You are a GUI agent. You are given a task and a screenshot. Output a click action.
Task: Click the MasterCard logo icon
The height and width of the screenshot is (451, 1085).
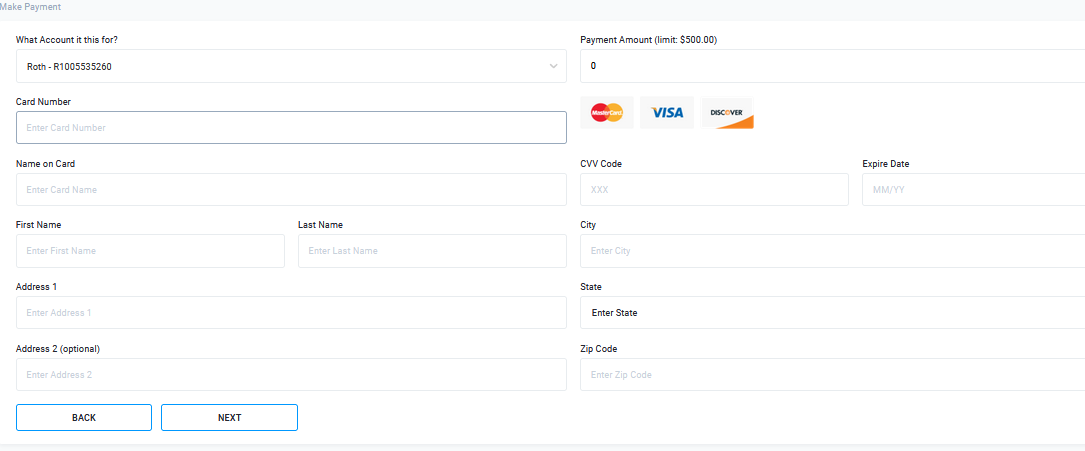pos(607,113)
